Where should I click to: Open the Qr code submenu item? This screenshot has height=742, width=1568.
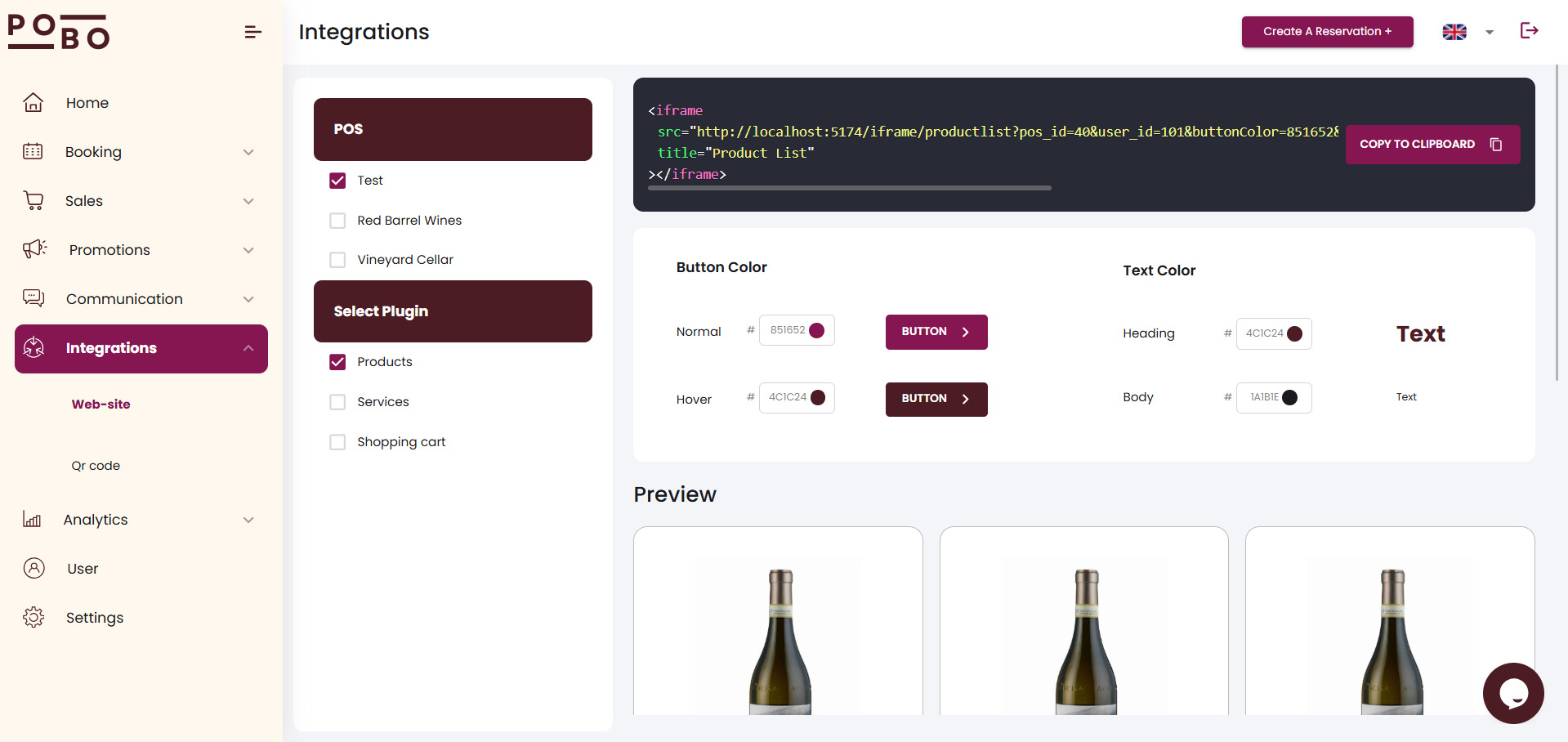pos(96,466)
